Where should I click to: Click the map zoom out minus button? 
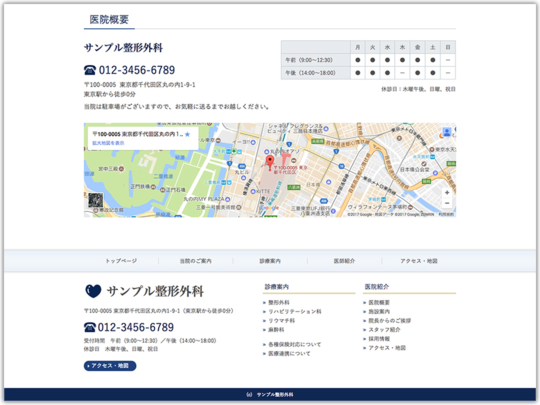coord(447,203)
